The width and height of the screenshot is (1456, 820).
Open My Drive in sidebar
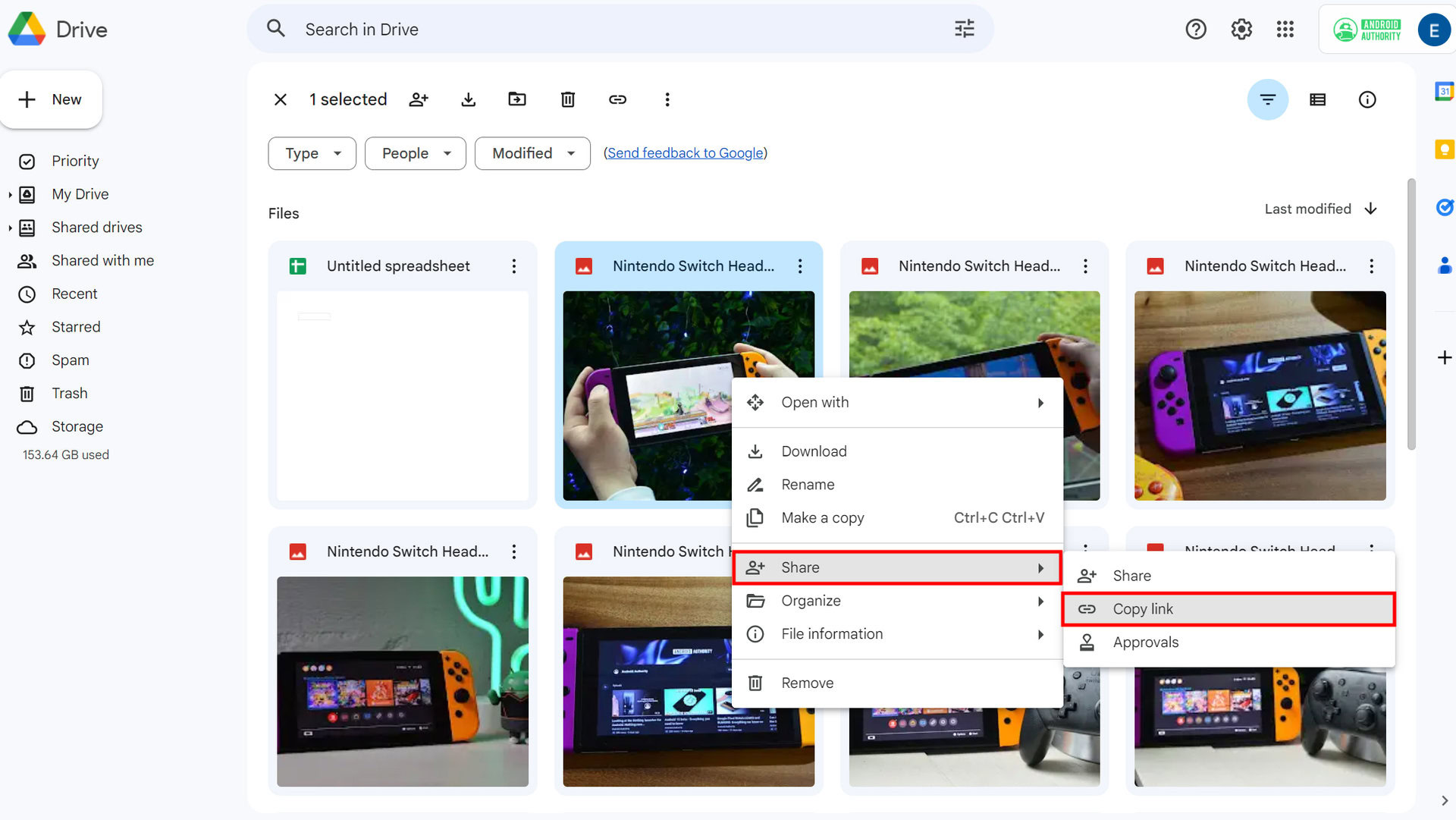pyautogui.click(x=80, y=194)
